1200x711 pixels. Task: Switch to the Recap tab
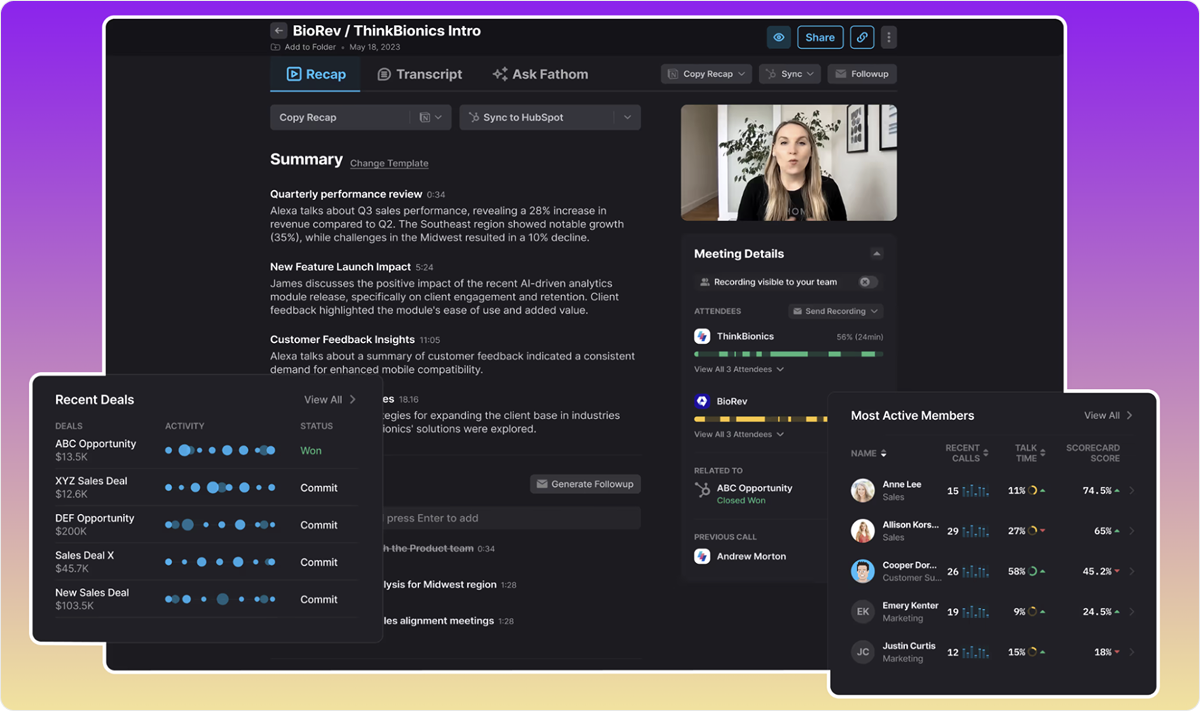point(315,74)
